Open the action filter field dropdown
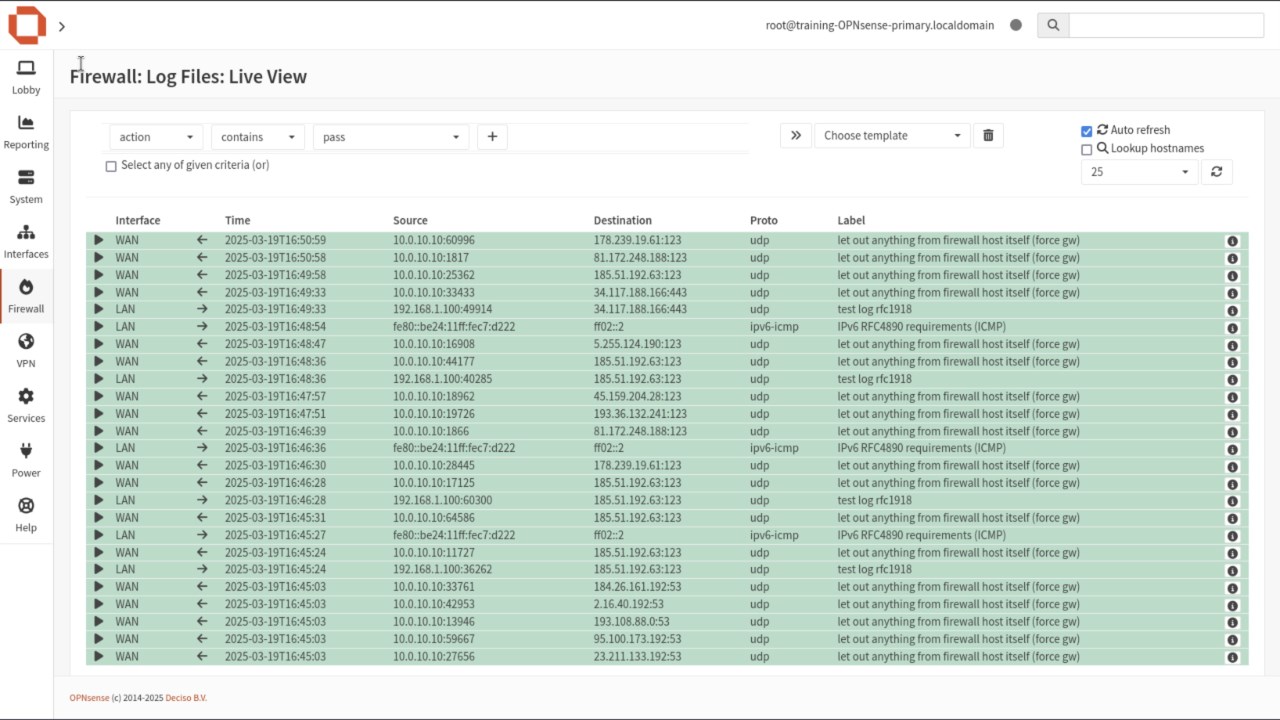Viewport: 1280px width, 720px height. click(x=156, y=137)
